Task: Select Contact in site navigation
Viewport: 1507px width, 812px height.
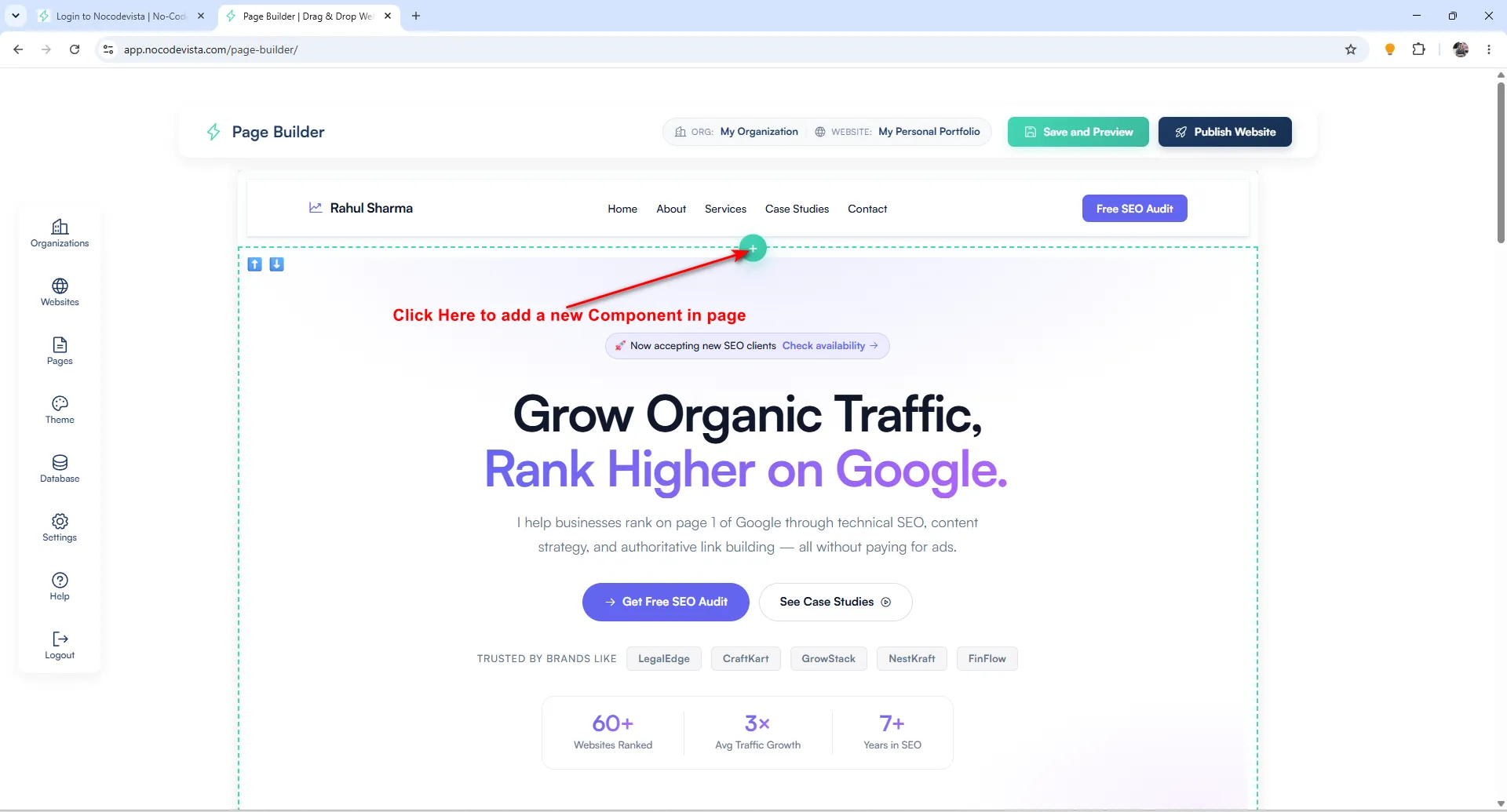Action: (867, 209)
